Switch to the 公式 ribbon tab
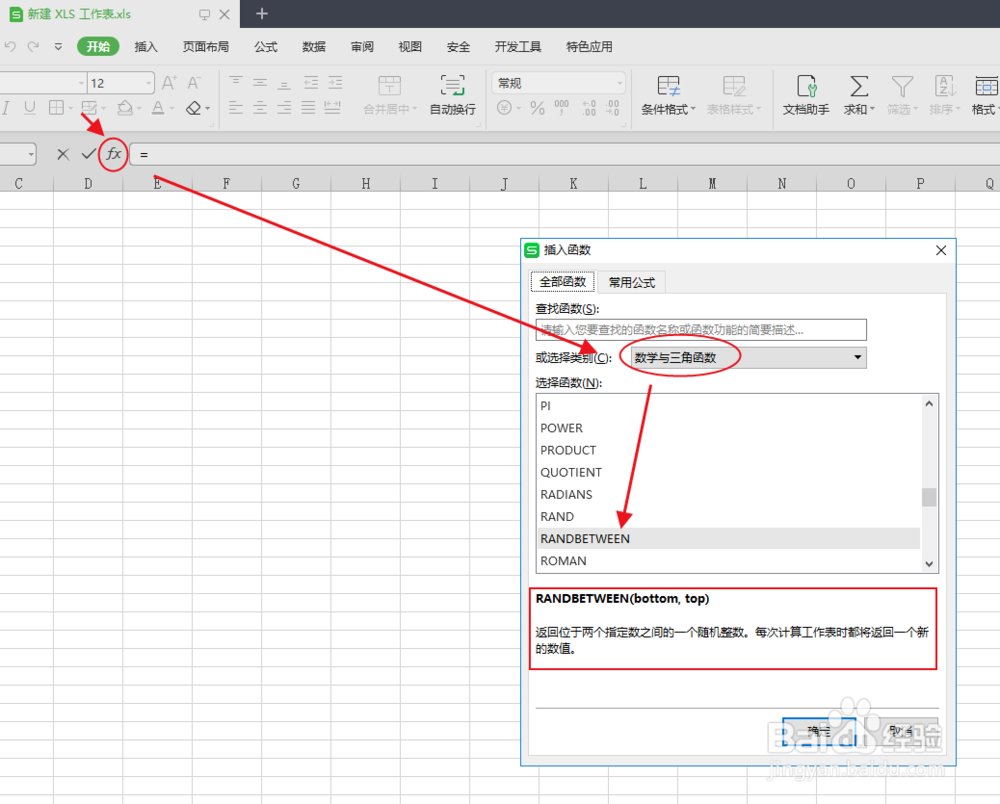Viewport: 1000px width, 804px height. click(265, 47)
